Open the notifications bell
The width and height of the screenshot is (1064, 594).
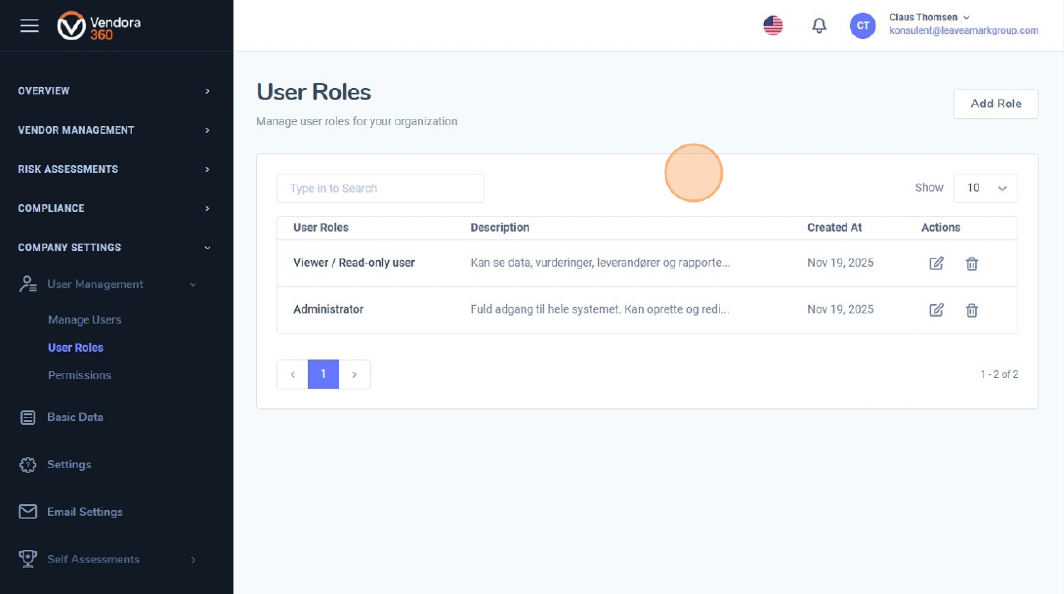[x=819, y=26]
